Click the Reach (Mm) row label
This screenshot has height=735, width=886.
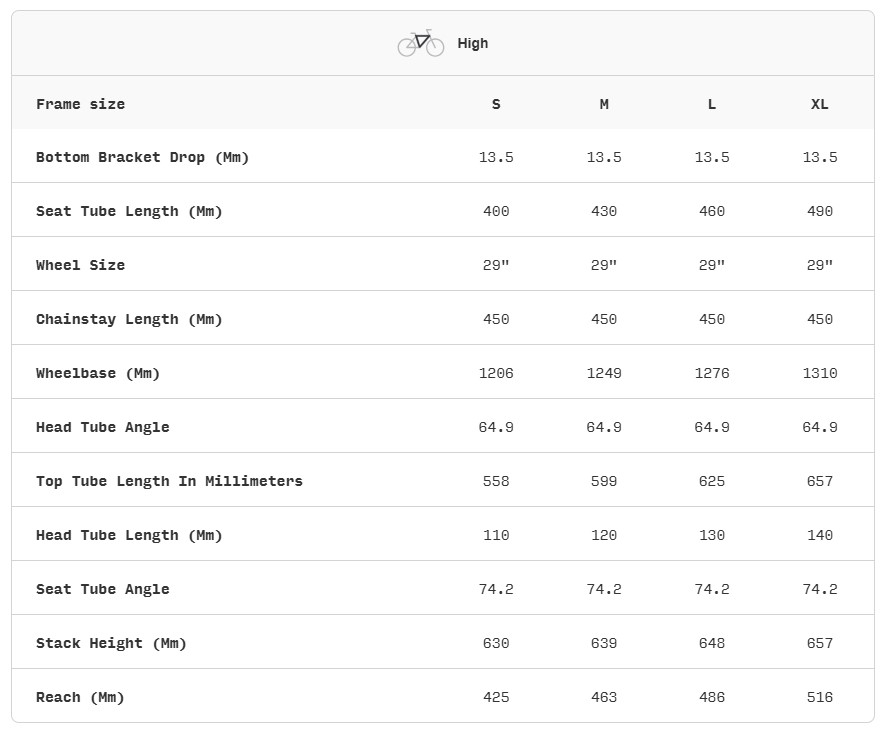[80, 698]
